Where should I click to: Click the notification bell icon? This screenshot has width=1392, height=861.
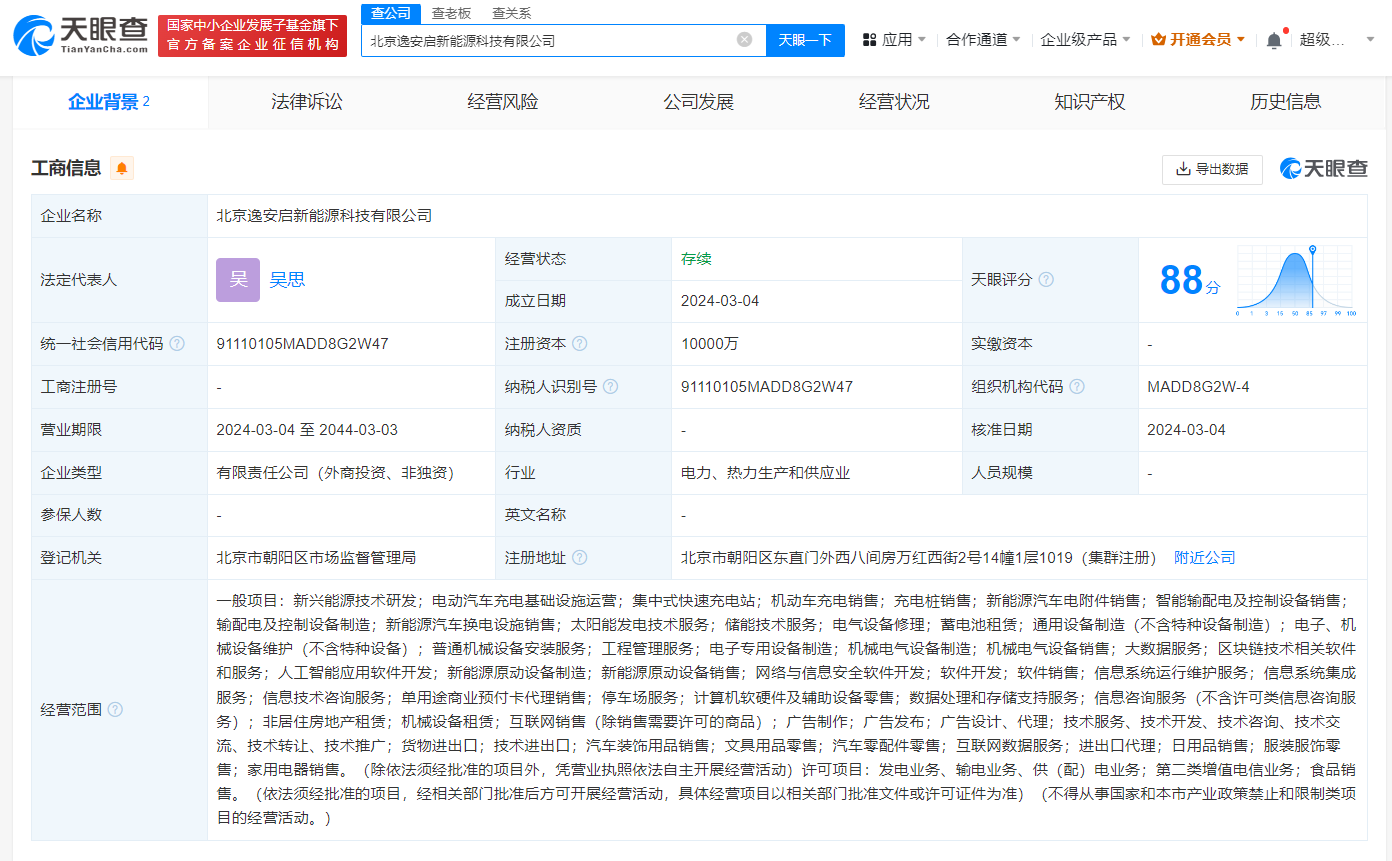1273,40
